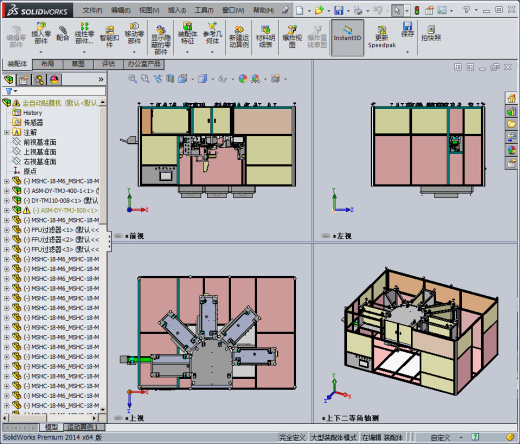This screenshot has width=520, height=444.
Task: Expand more FeatureManager tabs chevron (»)
Action: (x=101, y=80)
